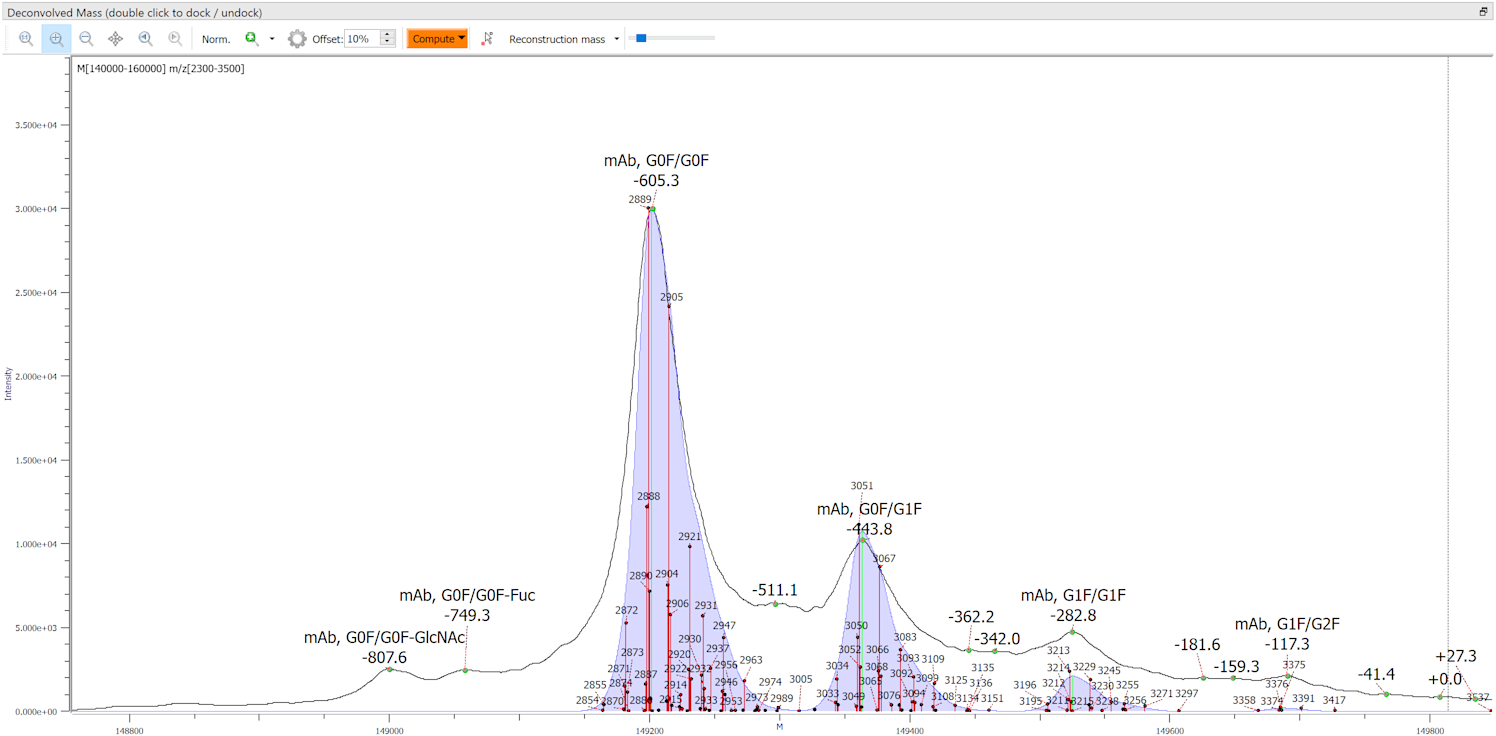This screenshot has width=1496, height=736.
Task: Click the mAb, G0F/G0F peak label
Action: (x=656, y=160)
